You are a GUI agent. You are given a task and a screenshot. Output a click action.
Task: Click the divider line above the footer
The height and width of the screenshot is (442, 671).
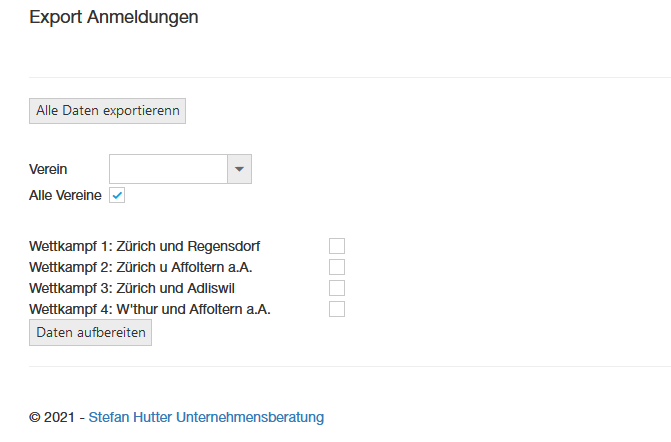click(335, 366)
